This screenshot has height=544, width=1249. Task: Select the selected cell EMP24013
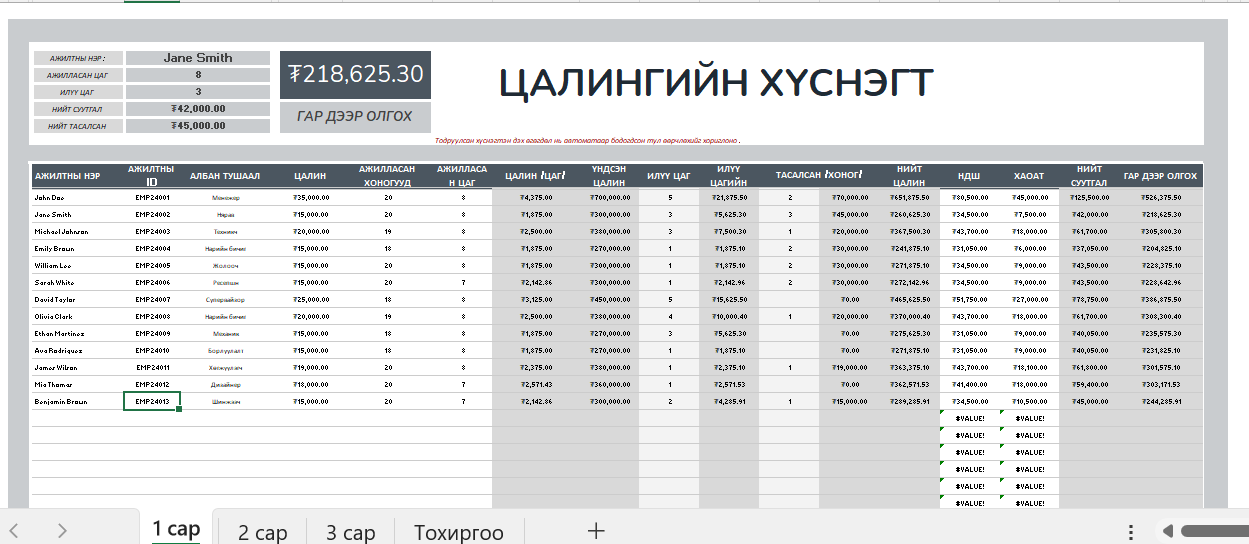coord(152,401)
